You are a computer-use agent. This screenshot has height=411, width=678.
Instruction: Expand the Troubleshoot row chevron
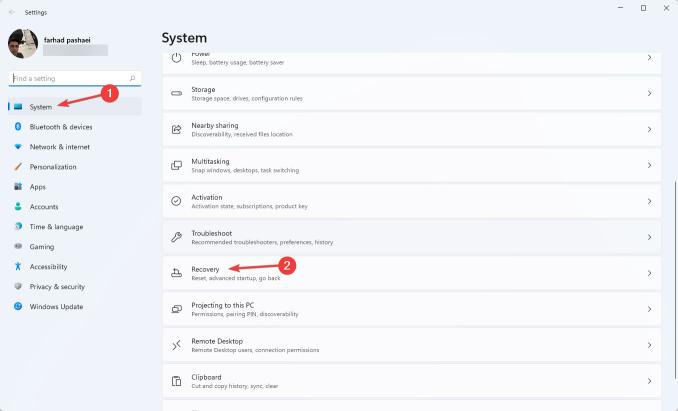pyautogui.click(x=649, y=237)
